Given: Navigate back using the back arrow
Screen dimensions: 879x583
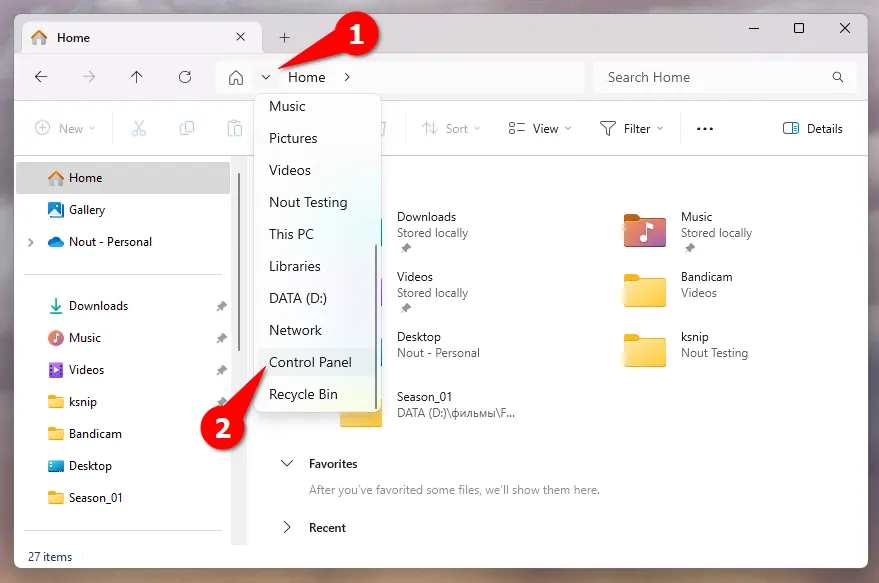Looking at the screenshot, I should click(40, 76).
